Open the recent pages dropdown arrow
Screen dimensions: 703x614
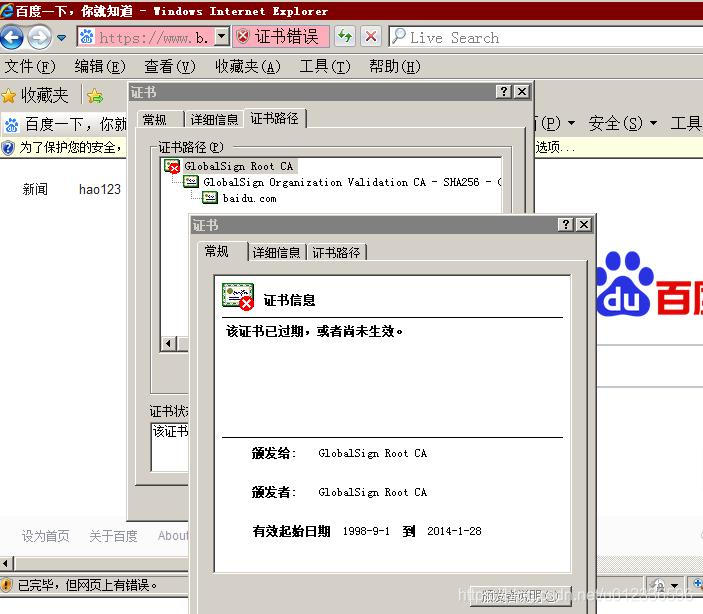[x=61, y=38]
